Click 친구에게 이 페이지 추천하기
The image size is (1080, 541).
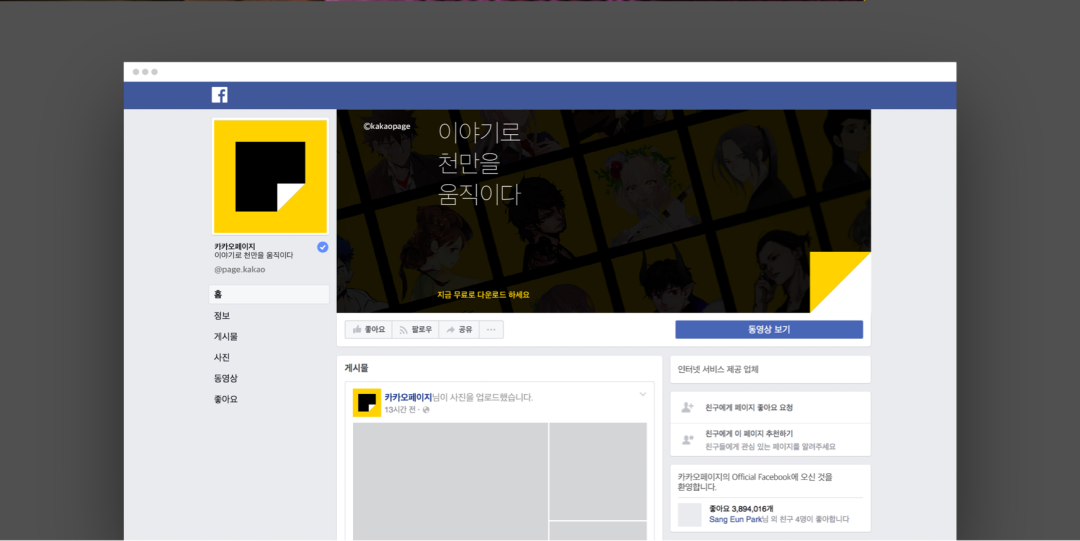[x=749, y=433]
